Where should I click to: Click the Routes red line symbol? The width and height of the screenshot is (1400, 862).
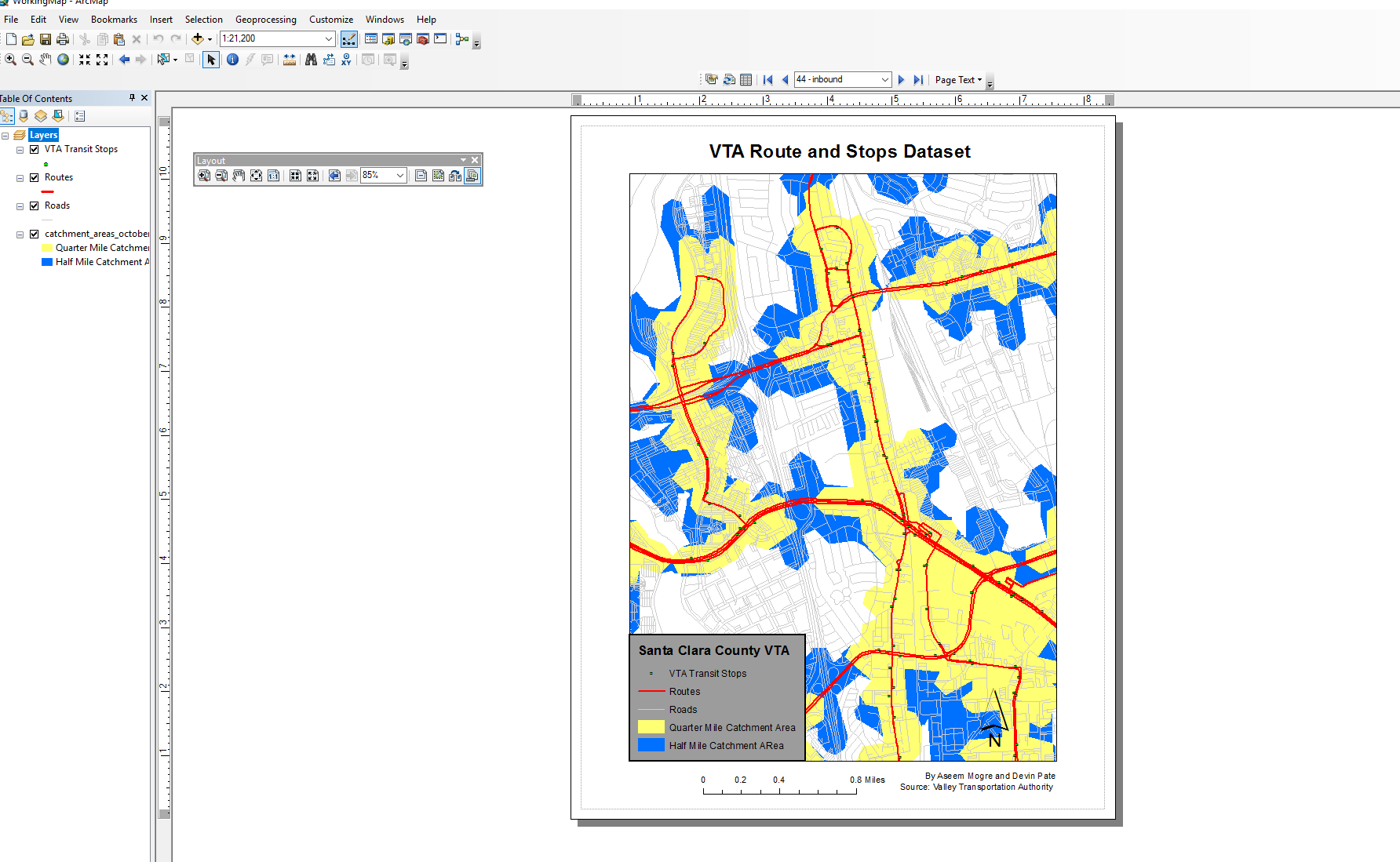[x=47, y=191]
